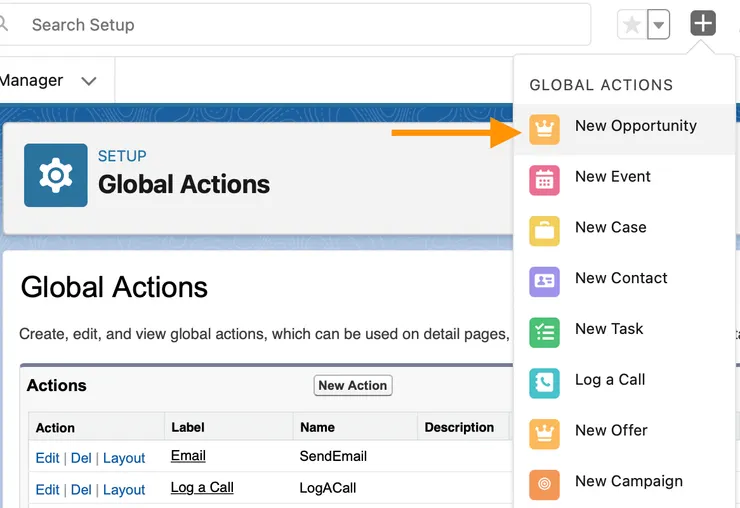Click the Log a Call phone icon

point(544,382)
